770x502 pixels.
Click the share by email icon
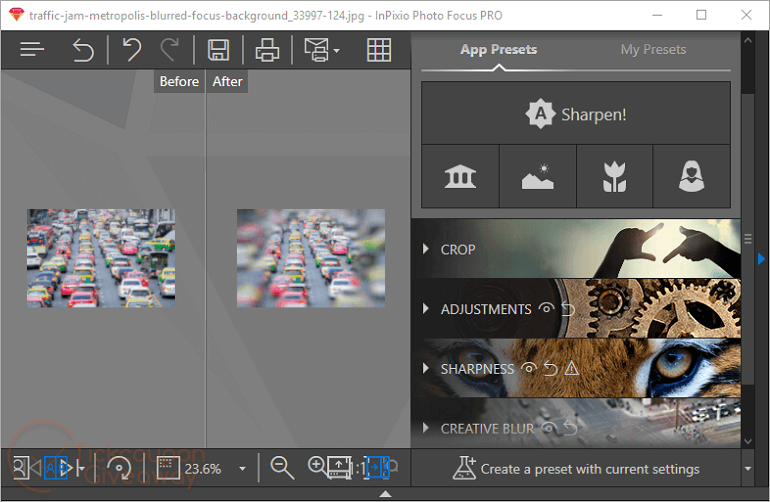(x=316, y=50)
